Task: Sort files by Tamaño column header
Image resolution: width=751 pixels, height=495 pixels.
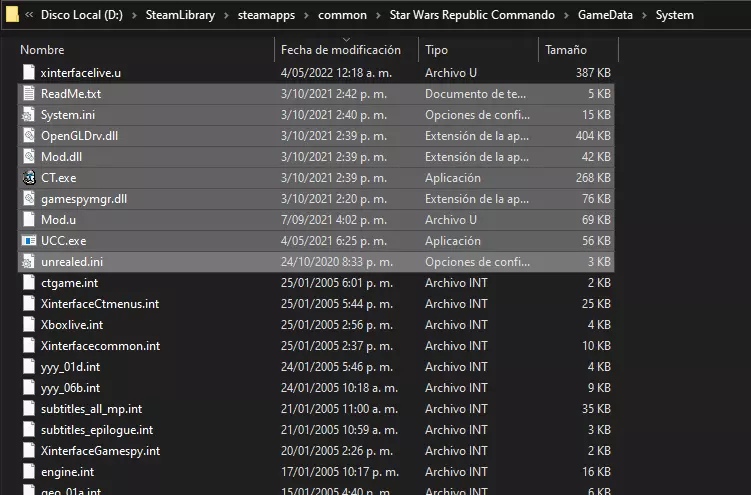Action: [x=566, y=50]
